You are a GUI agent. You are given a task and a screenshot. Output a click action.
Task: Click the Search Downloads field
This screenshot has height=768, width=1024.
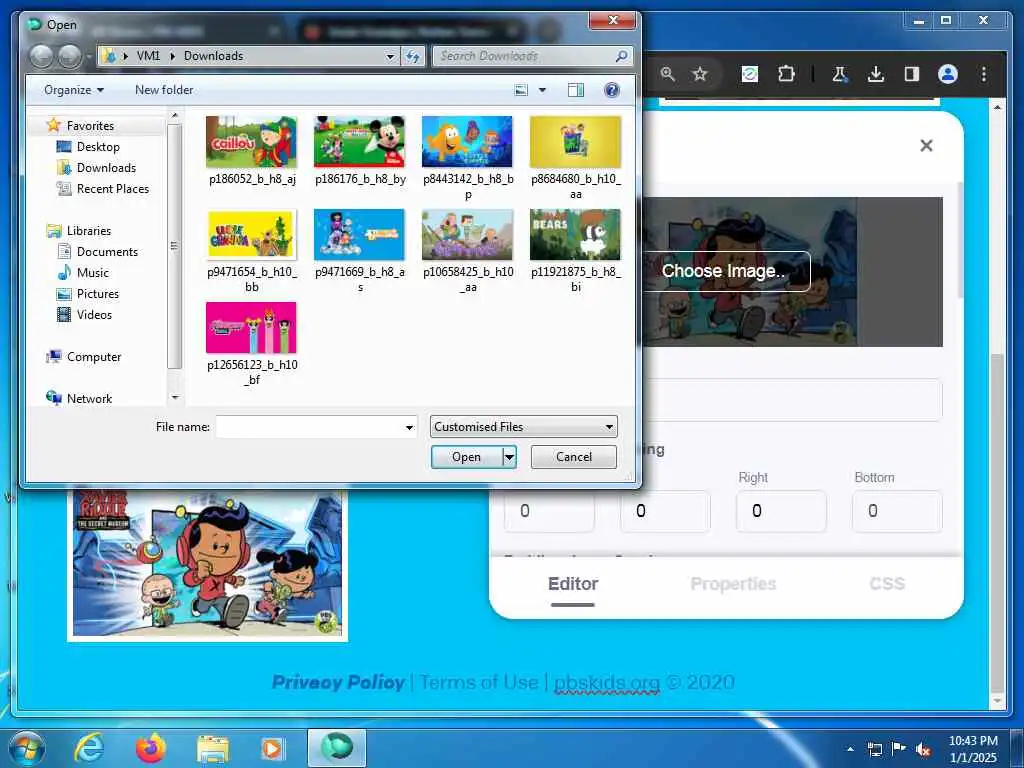[x=533, y=56]
